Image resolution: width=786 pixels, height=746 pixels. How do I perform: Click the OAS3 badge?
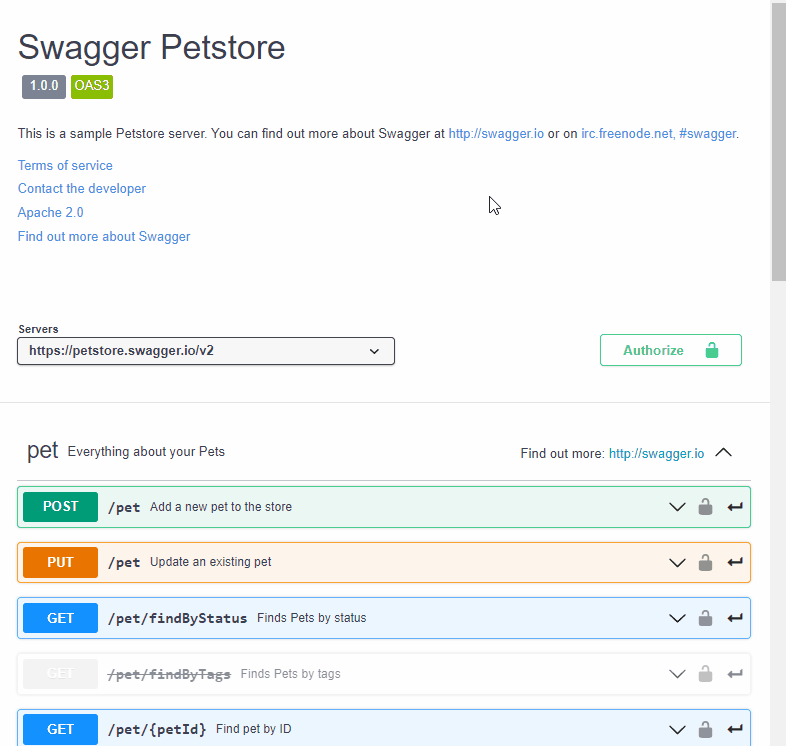pos(92,86)
